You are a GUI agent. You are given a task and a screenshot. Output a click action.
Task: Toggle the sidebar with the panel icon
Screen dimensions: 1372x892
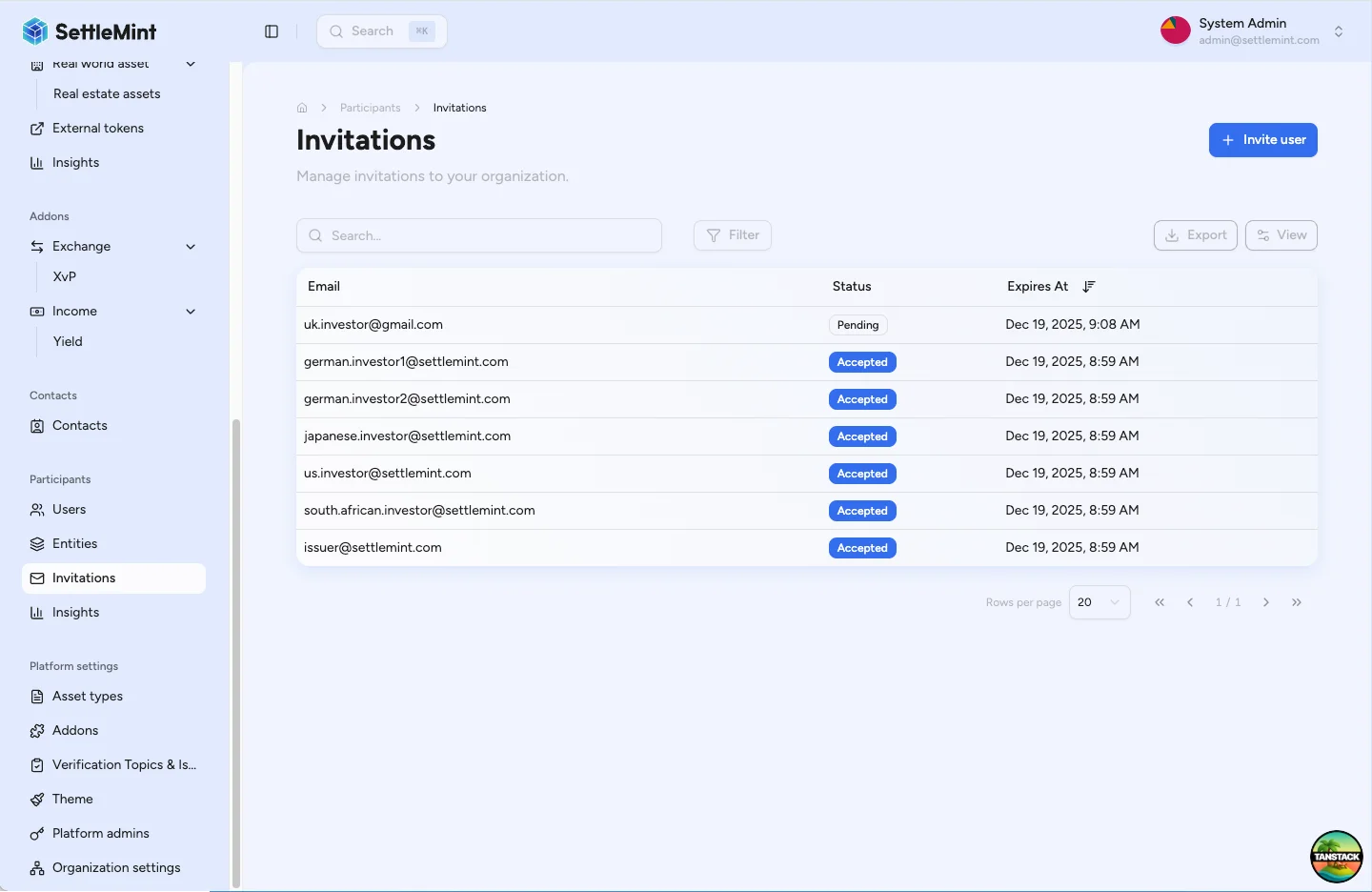272,30
